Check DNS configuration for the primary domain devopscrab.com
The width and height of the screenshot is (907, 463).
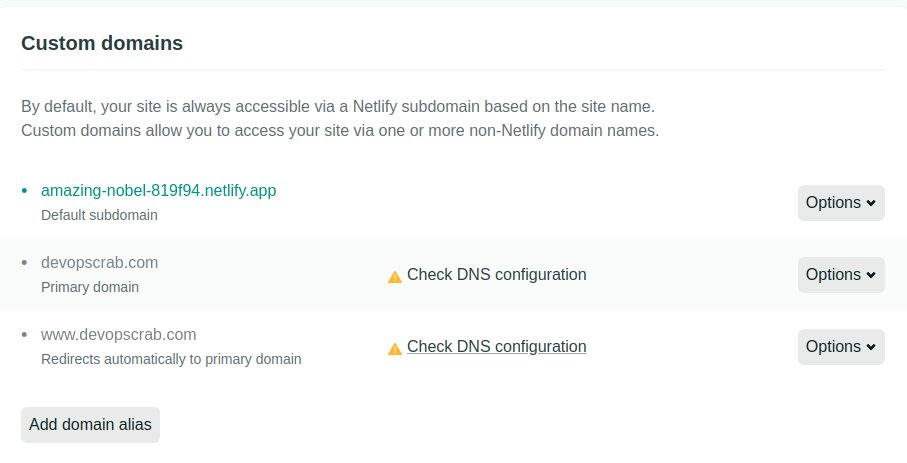pyautogui.click(x=496, y=274)
